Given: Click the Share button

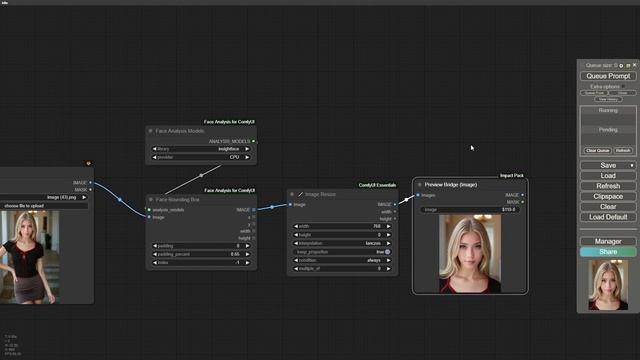Looking at the screenshot, I should (x=608, y=252).
